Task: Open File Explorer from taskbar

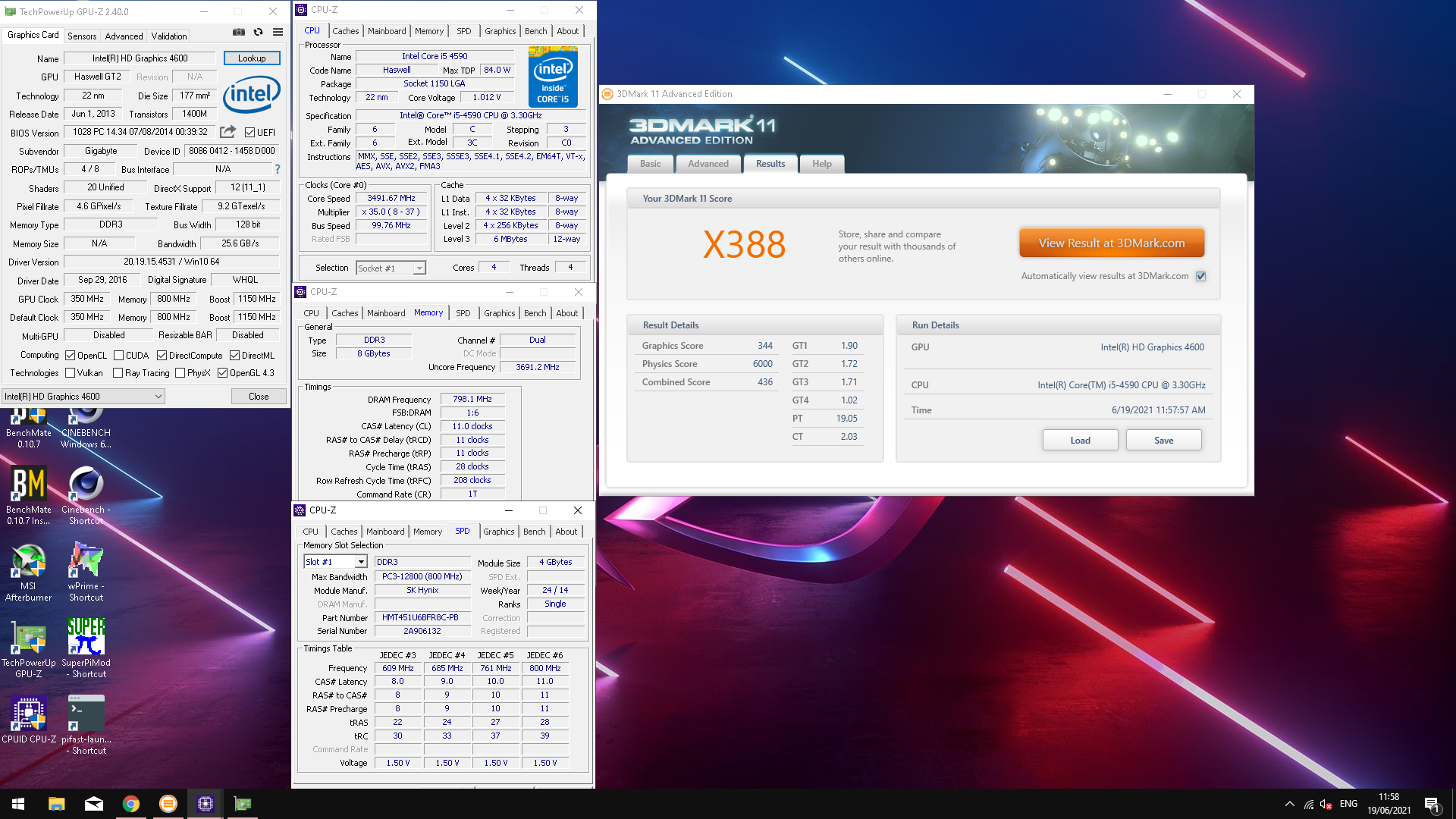Action: [x=56, y=804]
